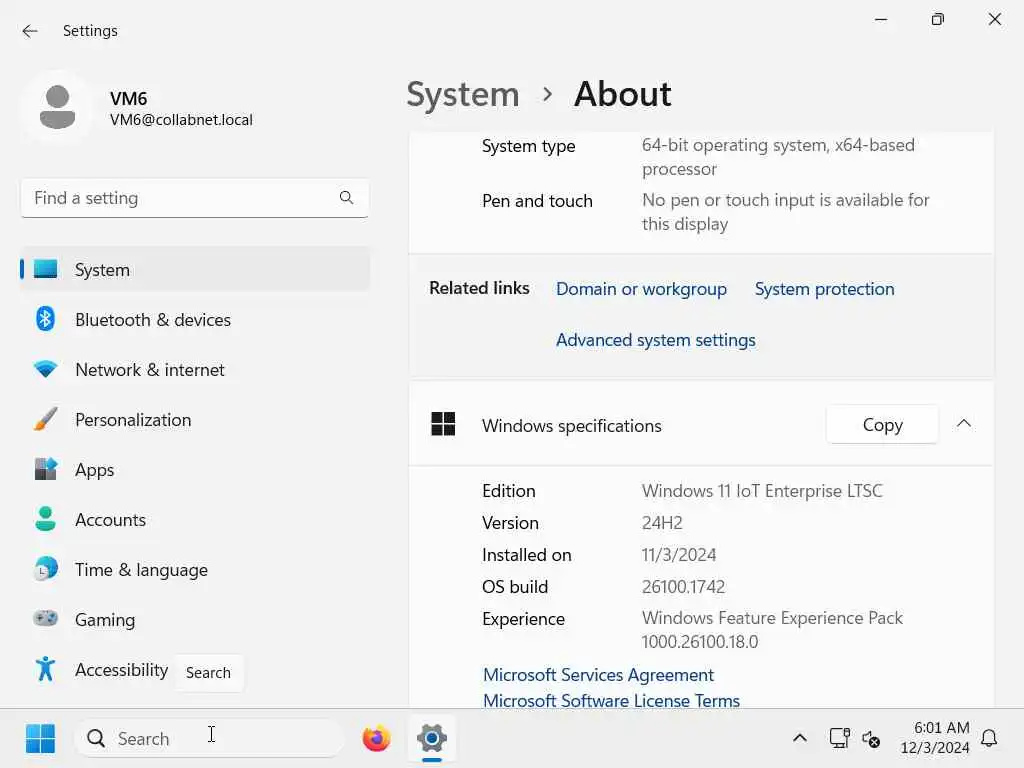This screenshot has width=1024, height=768.
Task: Open the Domain or workgroup link
Action: point(641,289)
